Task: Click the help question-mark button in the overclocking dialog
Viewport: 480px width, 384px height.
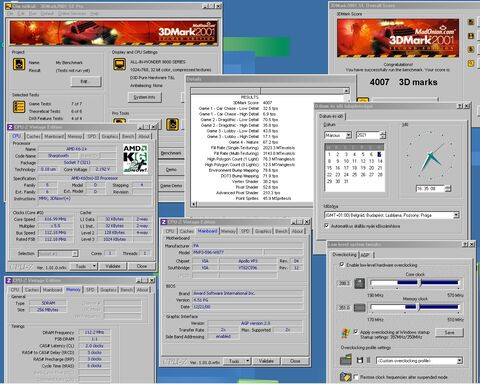Action: point(465,244)
